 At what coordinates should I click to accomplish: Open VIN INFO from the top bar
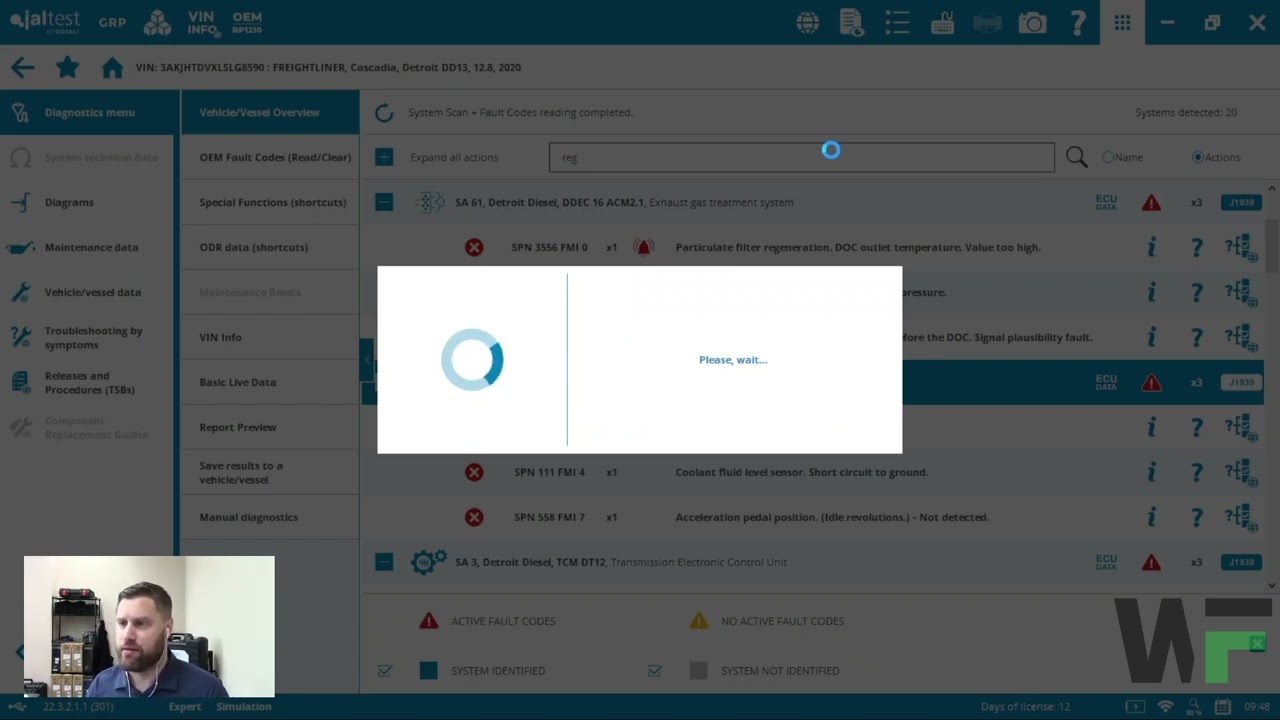click(x=203, y=23)
